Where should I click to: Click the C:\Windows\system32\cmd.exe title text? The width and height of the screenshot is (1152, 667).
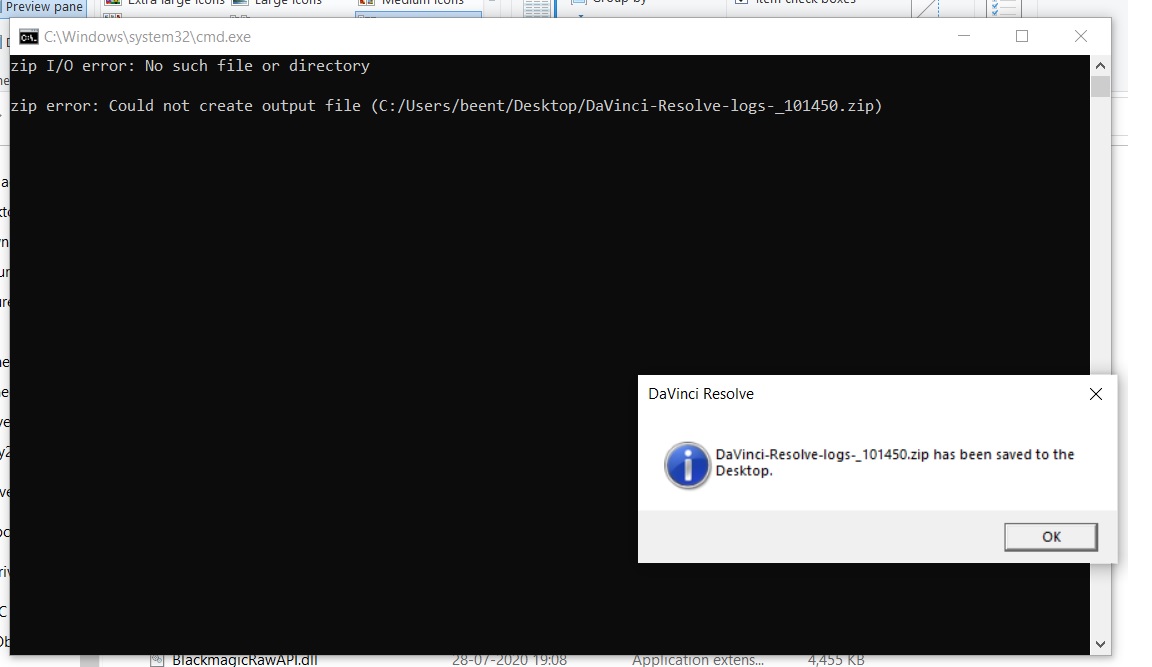[x=148, y=37]
